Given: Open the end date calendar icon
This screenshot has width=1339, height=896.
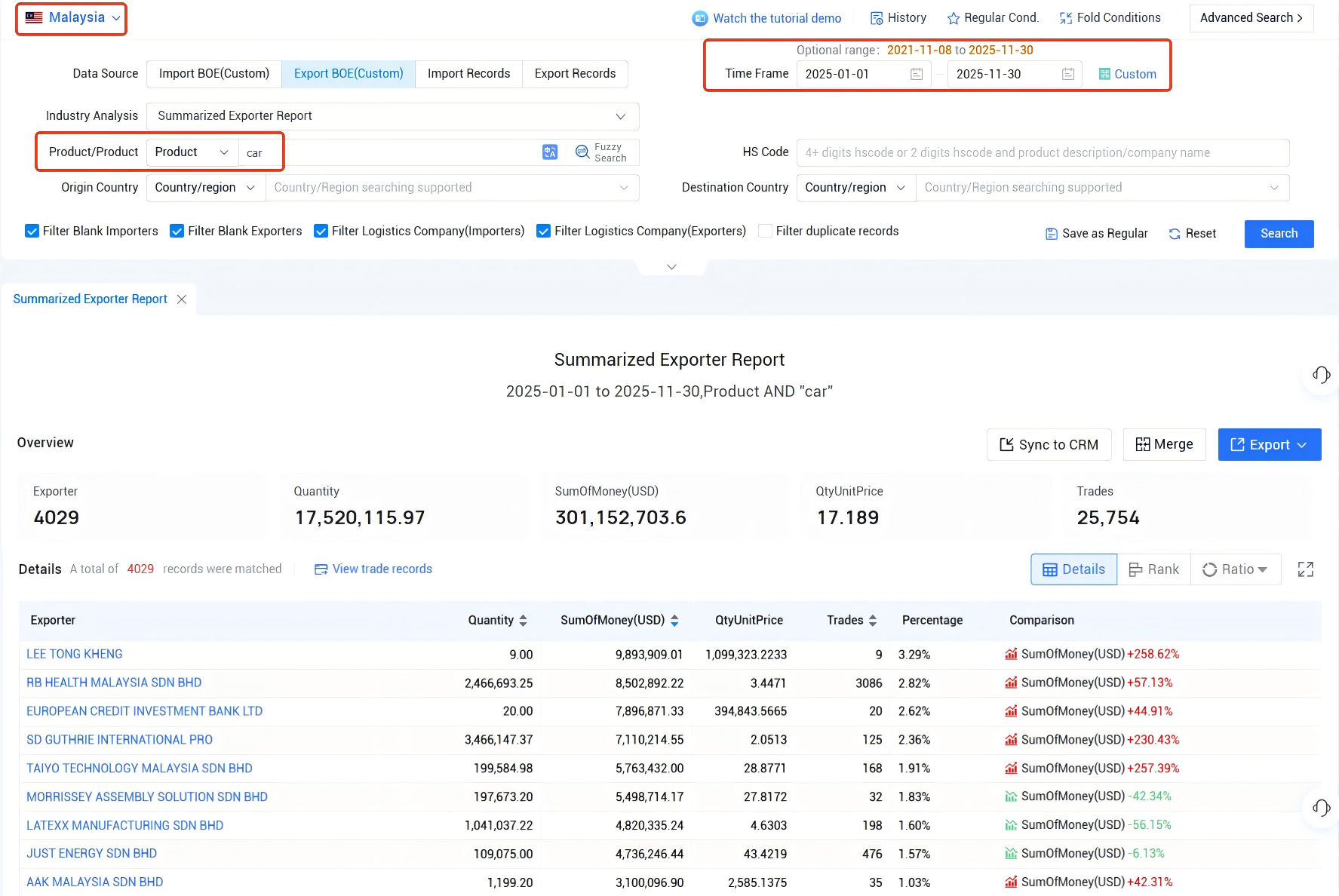Looking at the screenshot, I should [x=1068, y=74].
